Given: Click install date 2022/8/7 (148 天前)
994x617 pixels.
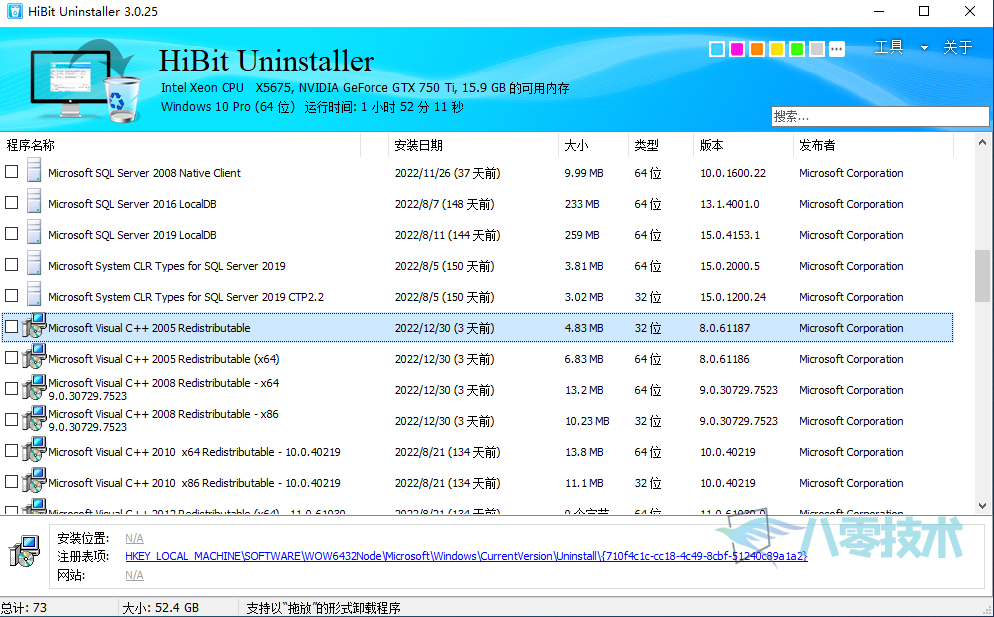Looking at the screenshot, I should coord(444,204).
